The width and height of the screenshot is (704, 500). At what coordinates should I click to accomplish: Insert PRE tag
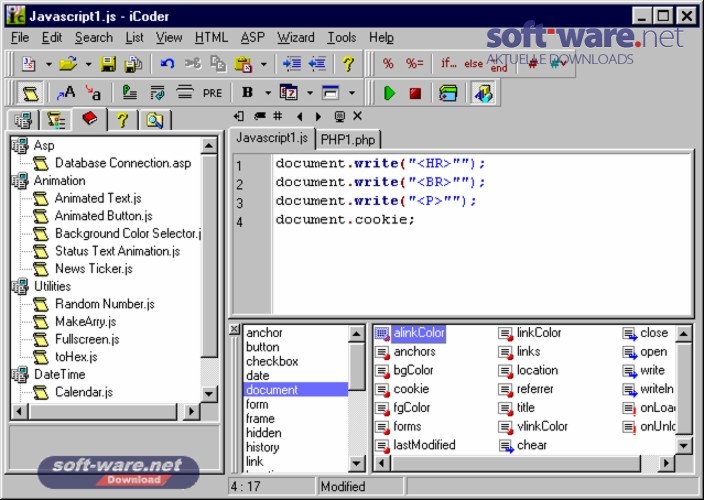coord(212,93)
